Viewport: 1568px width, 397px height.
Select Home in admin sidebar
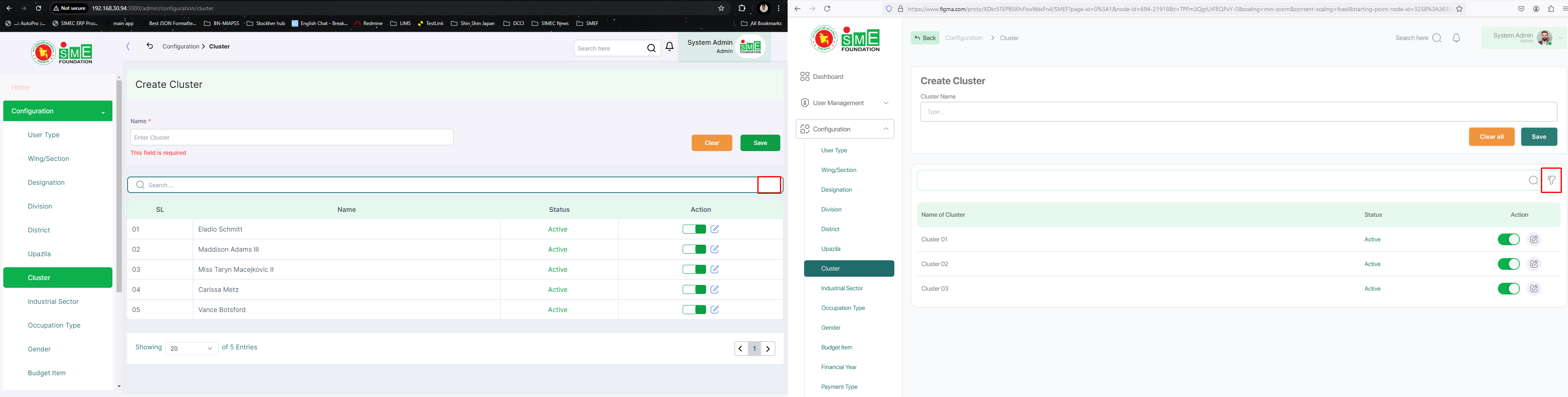pos(21,87)
